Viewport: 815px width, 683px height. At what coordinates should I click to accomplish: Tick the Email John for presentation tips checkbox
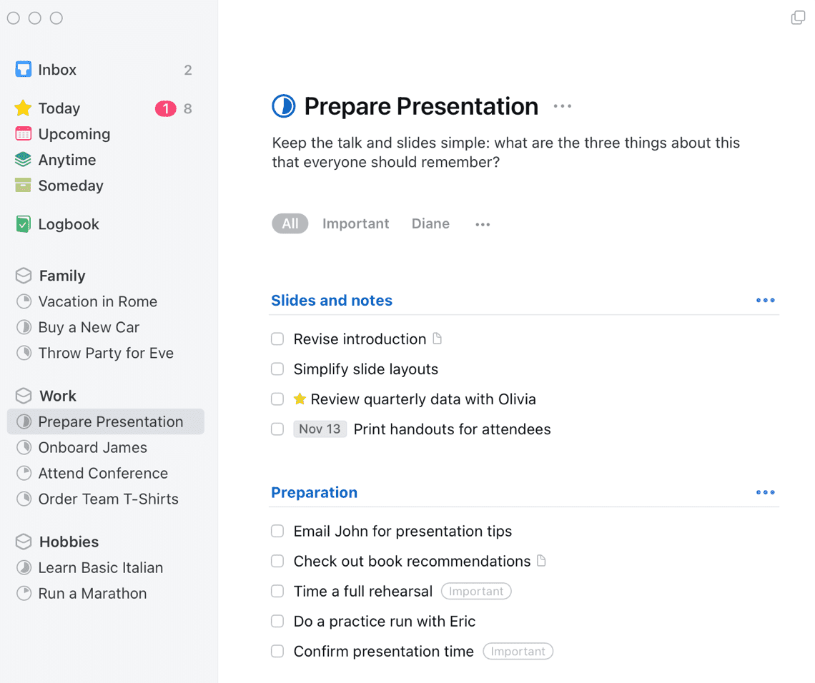point(278,531)
